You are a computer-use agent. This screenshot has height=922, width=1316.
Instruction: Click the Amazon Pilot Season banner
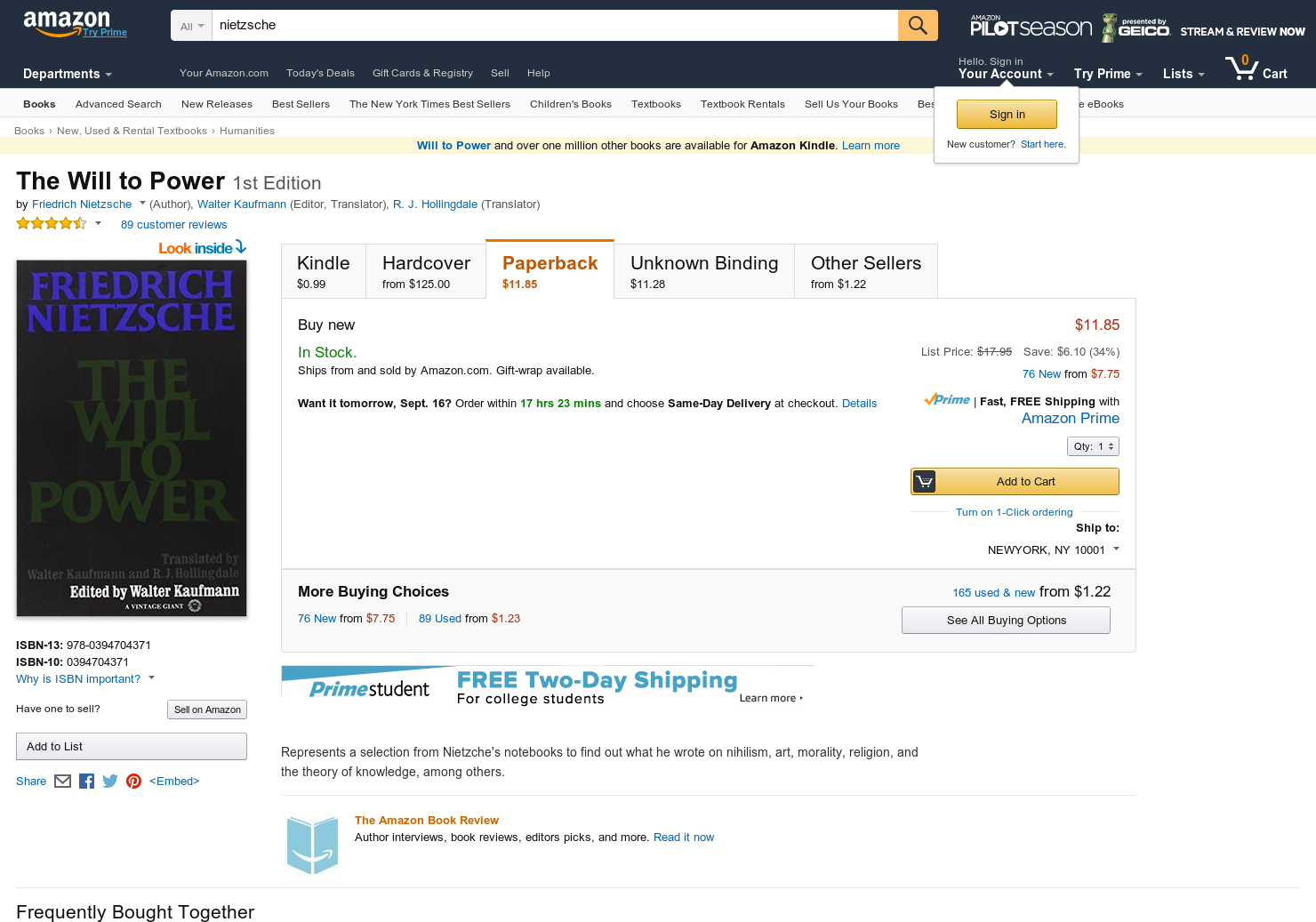point(1137,28)
